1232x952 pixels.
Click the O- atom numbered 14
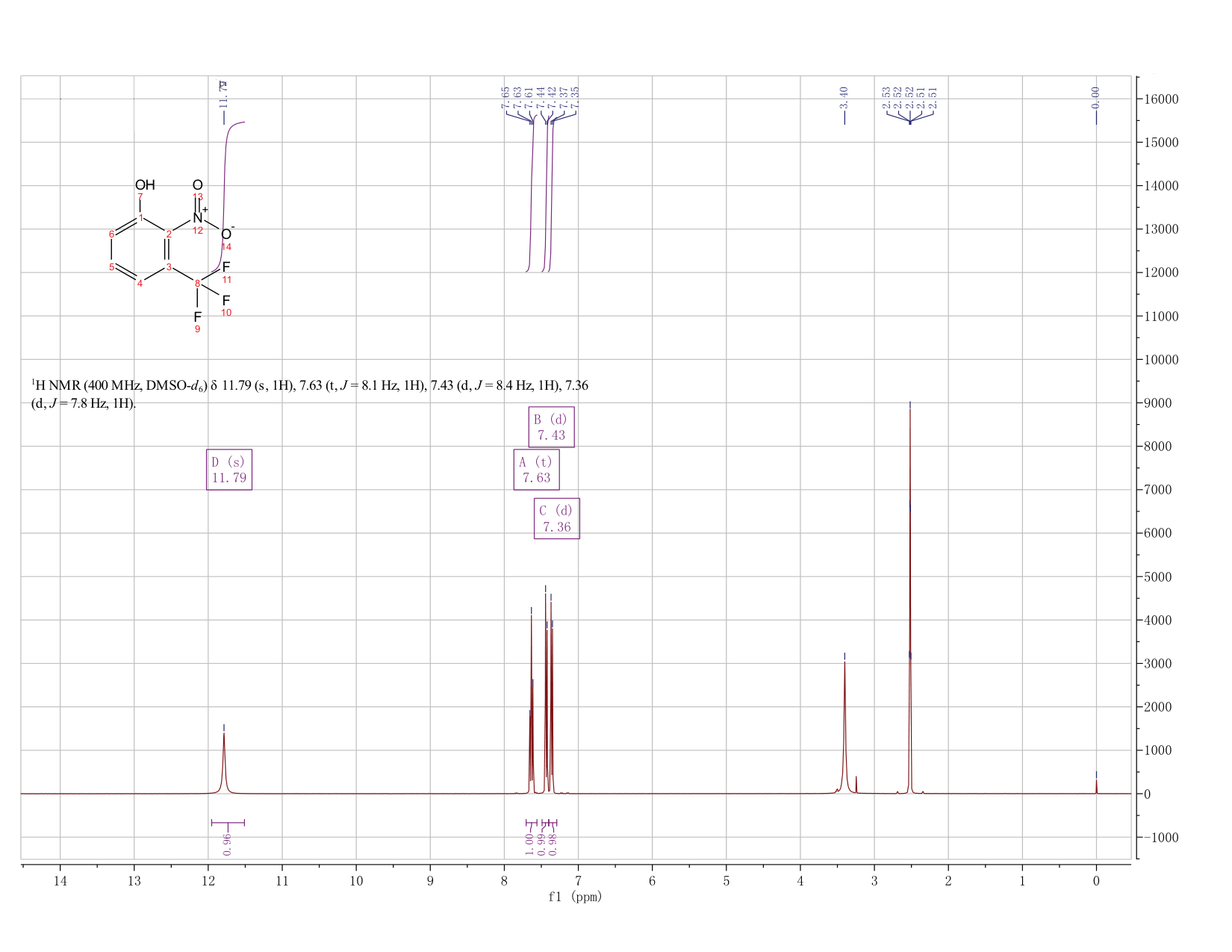(x=227, y=234)
